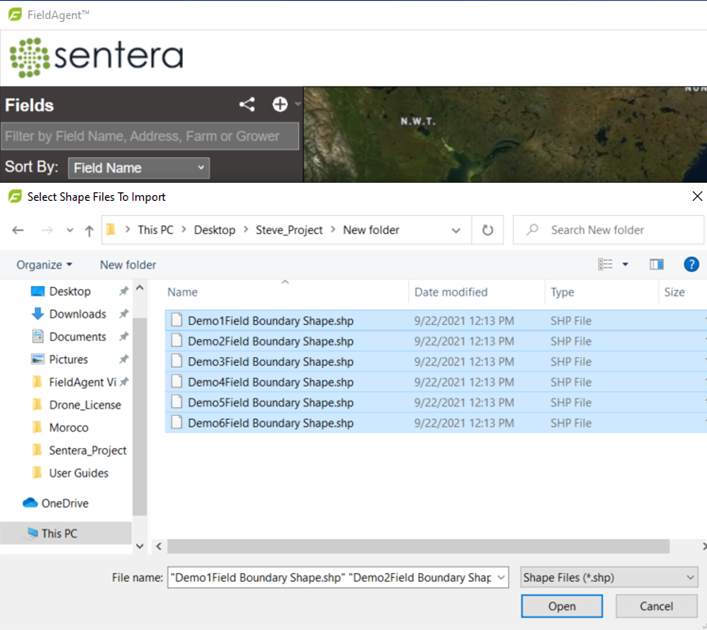Click the up one level arrow
The width and height of the screenshot is (707, 630).
tap(89, 230)
